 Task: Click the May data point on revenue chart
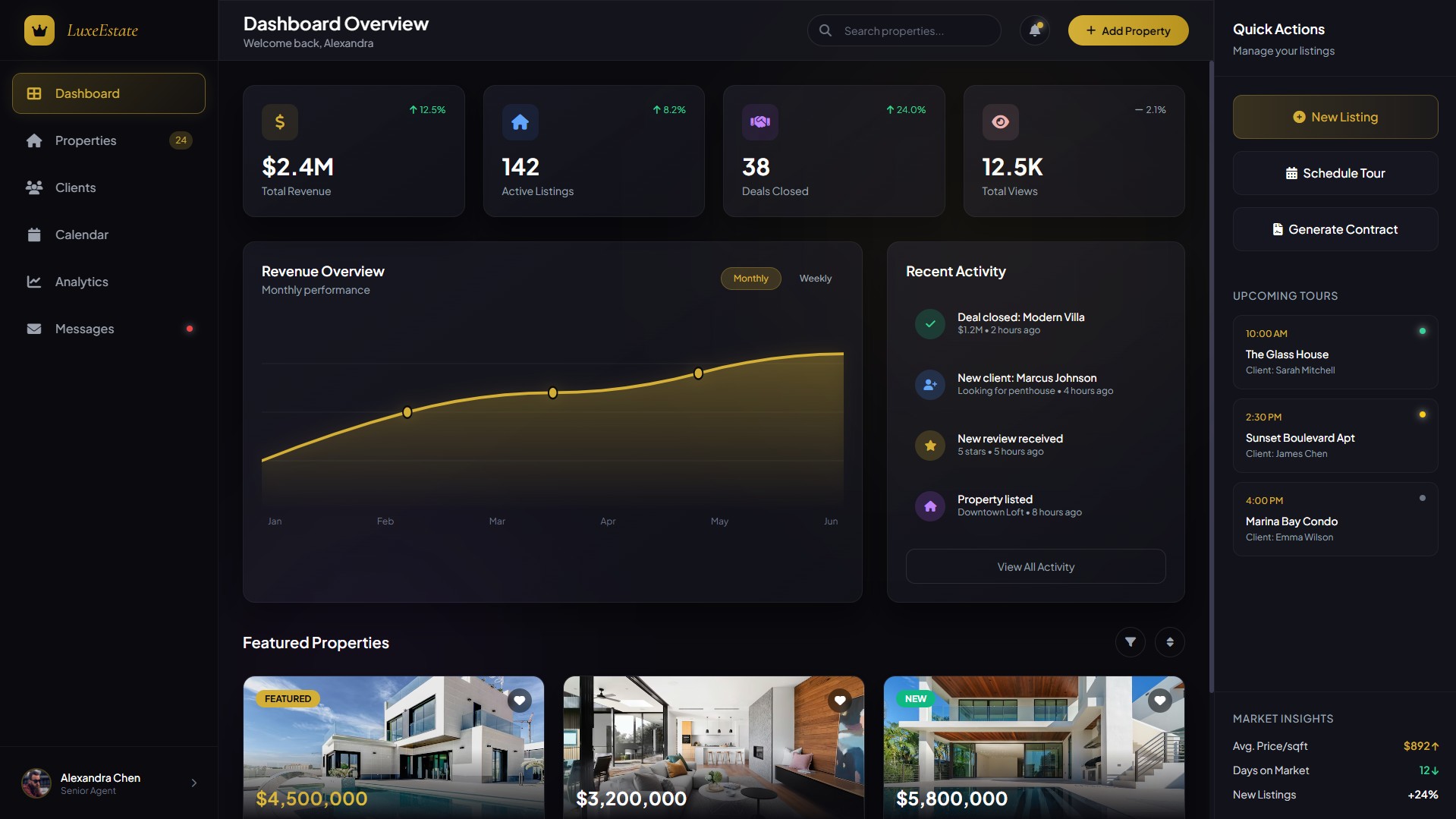click(698, 373)
